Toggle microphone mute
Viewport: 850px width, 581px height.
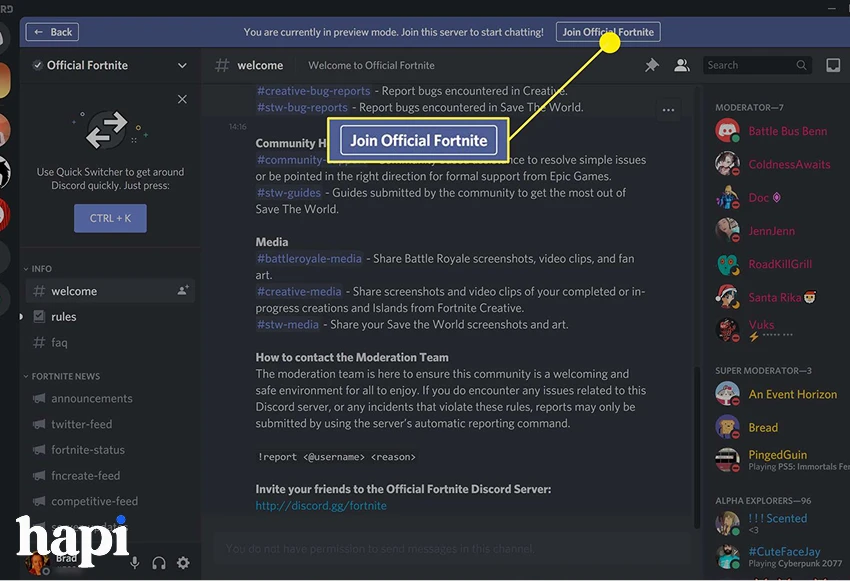click(x=135, y=563)
